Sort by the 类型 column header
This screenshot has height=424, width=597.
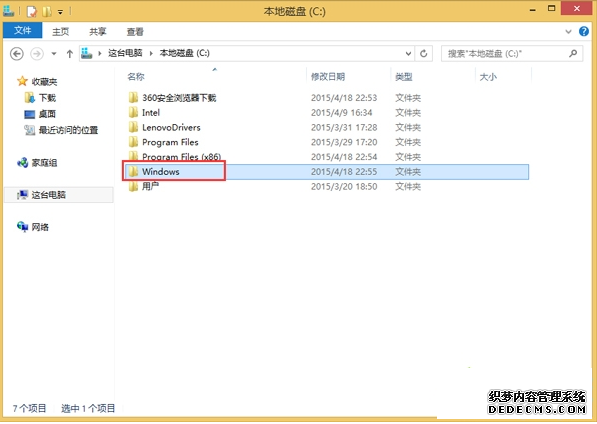point(404,77)
